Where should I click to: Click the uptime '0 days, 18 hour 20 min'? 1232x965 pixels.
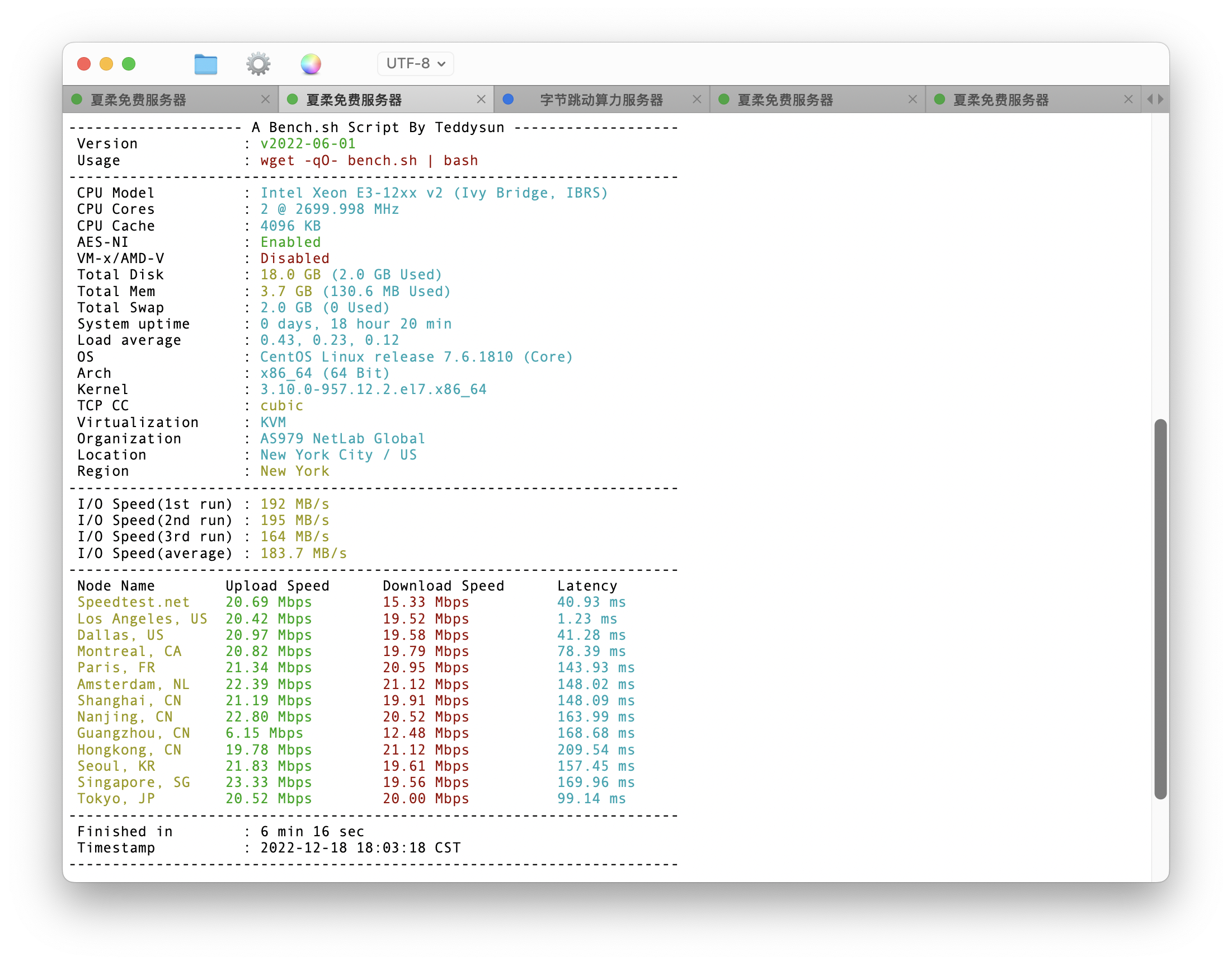pyautogui.click(x=356, y=324)
